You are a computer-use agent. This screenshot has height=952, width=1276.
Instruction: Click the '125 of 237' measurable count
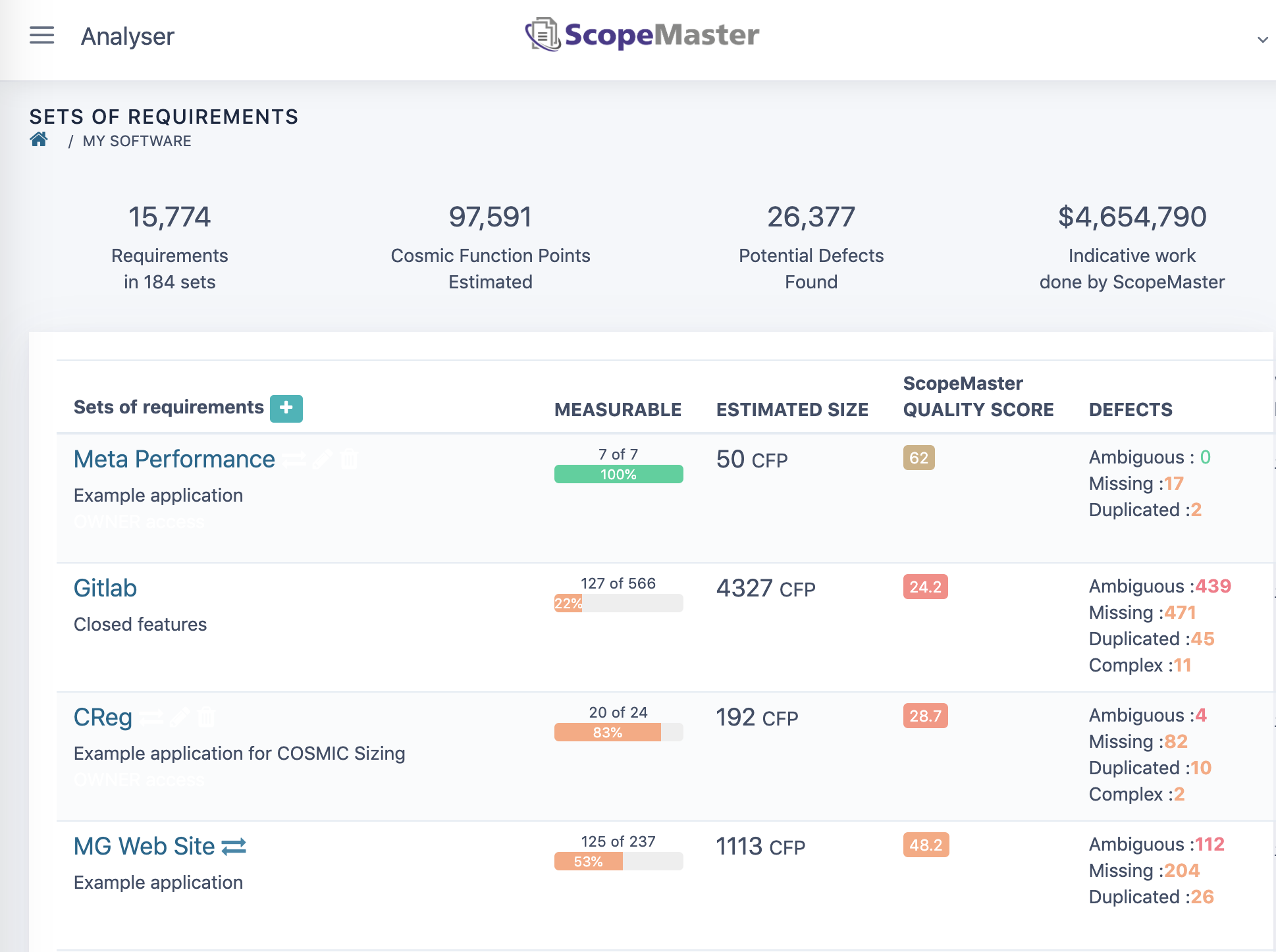618,841
